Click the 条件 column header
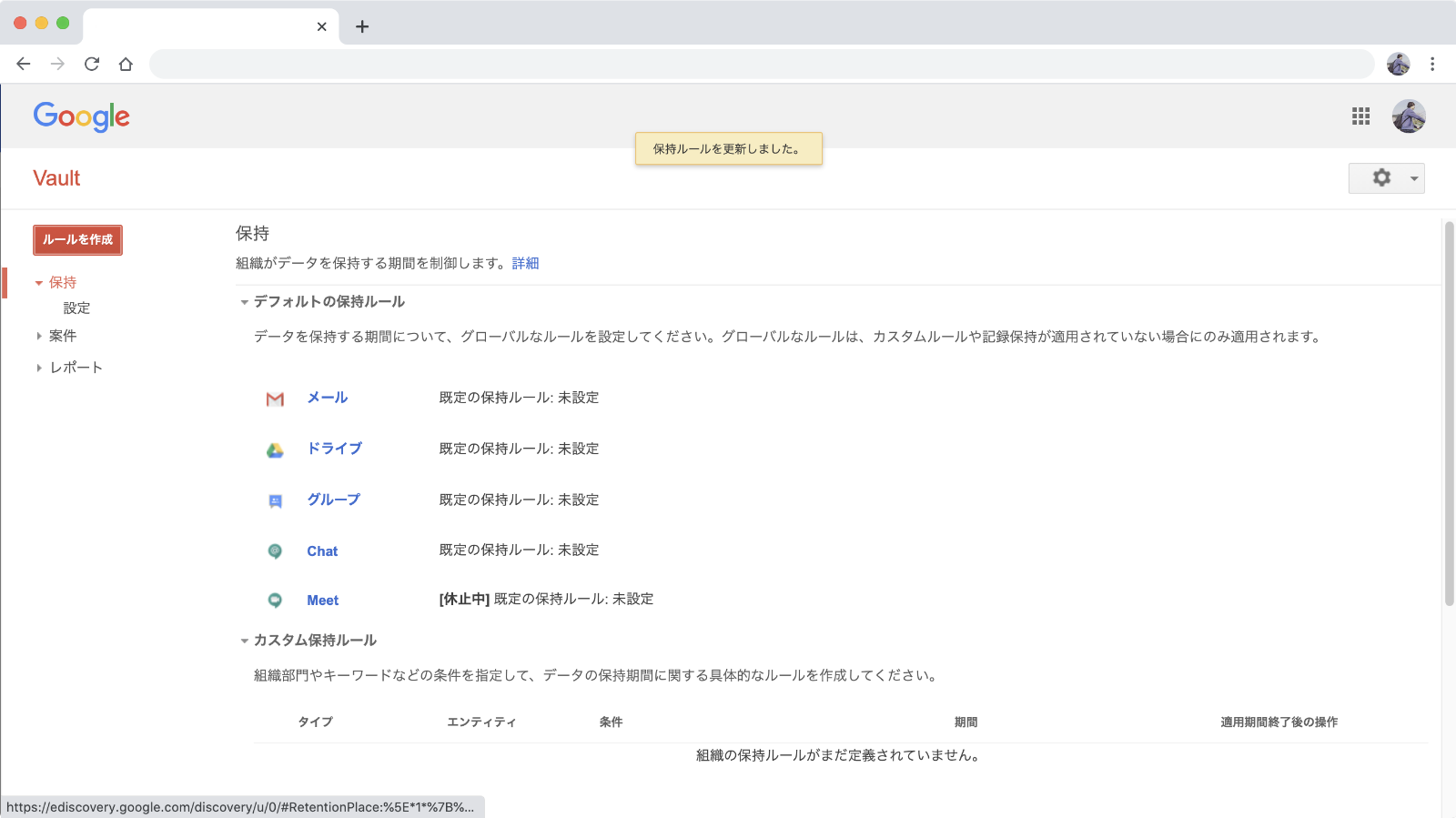This screenshot has width=1456, height=818. pyautogui.click(x=611, y=722)
